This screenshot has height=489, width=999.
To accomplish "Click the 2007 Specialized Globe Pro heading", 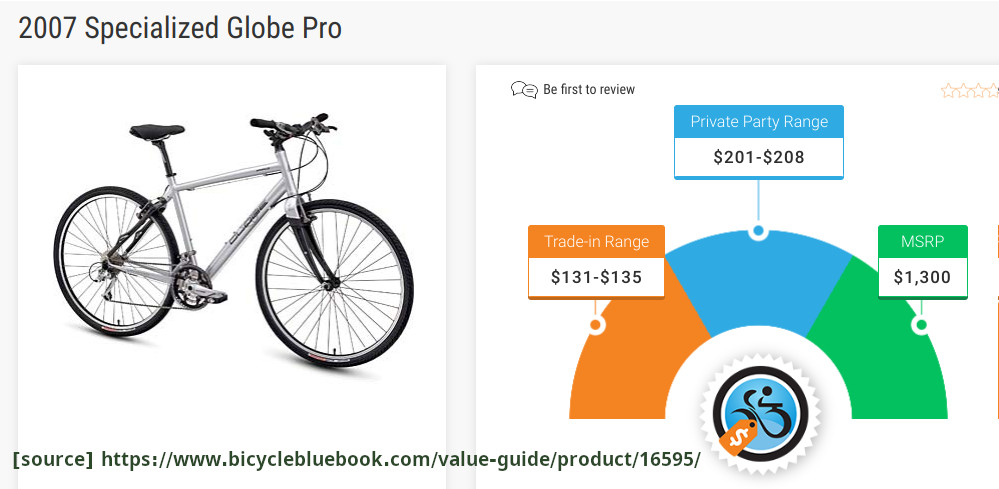I will click(x=180, y=29).
